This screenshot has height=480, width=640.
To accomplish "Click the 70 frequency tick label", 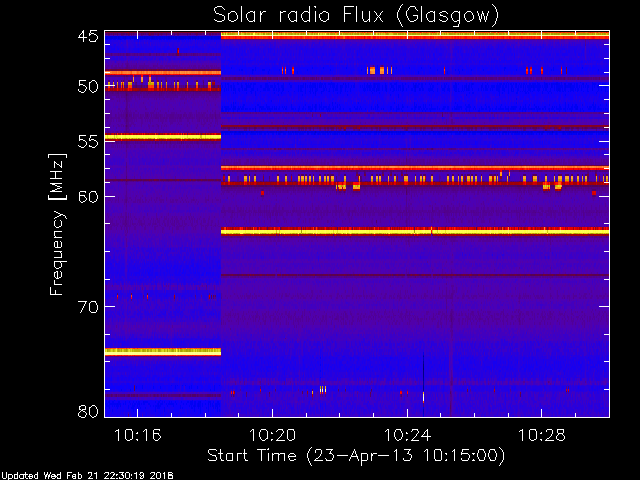I will [88, 307].
